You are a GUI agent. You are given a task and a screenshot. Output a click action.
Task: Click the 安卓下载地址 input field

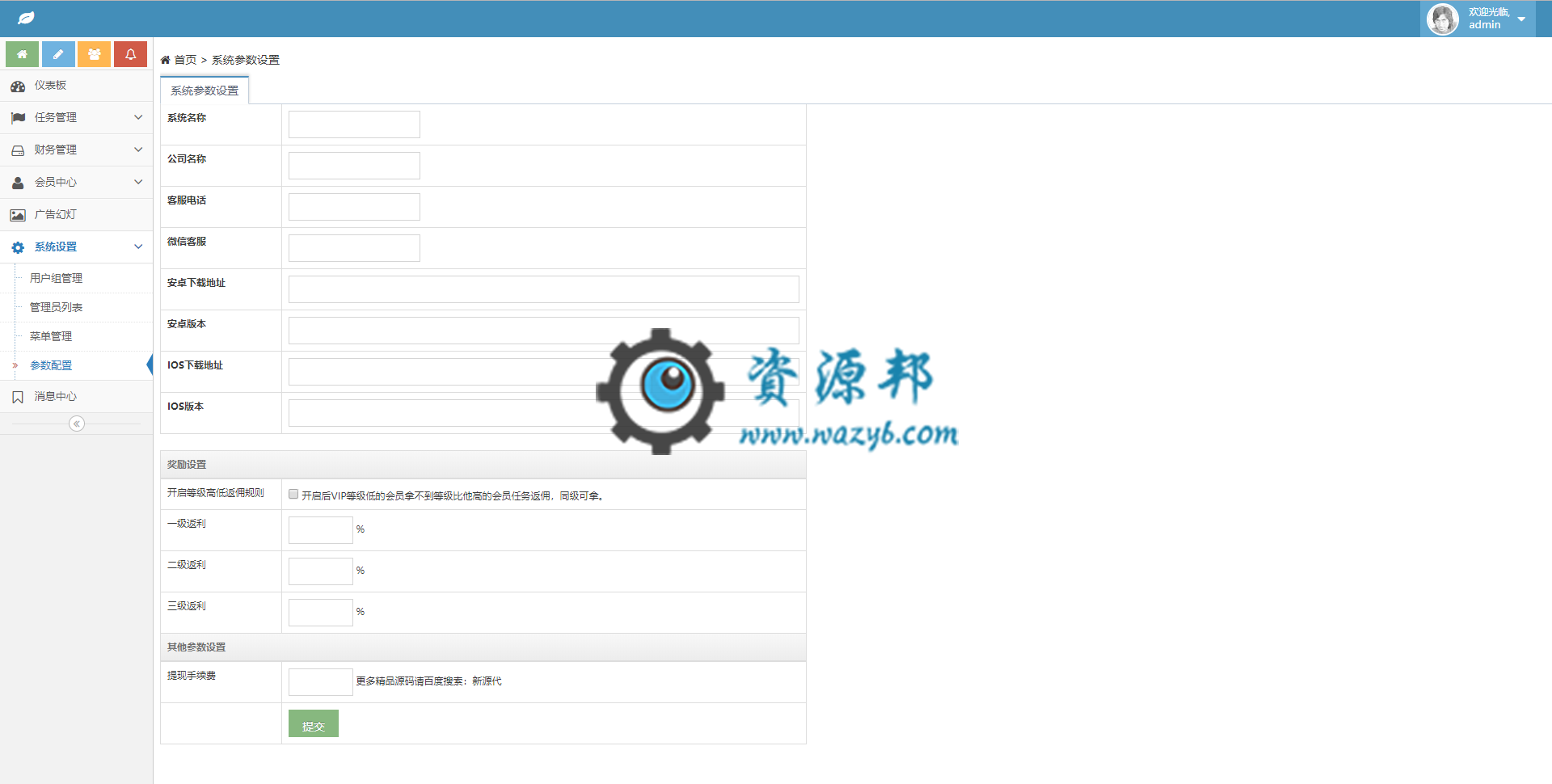tap(544, 289)
